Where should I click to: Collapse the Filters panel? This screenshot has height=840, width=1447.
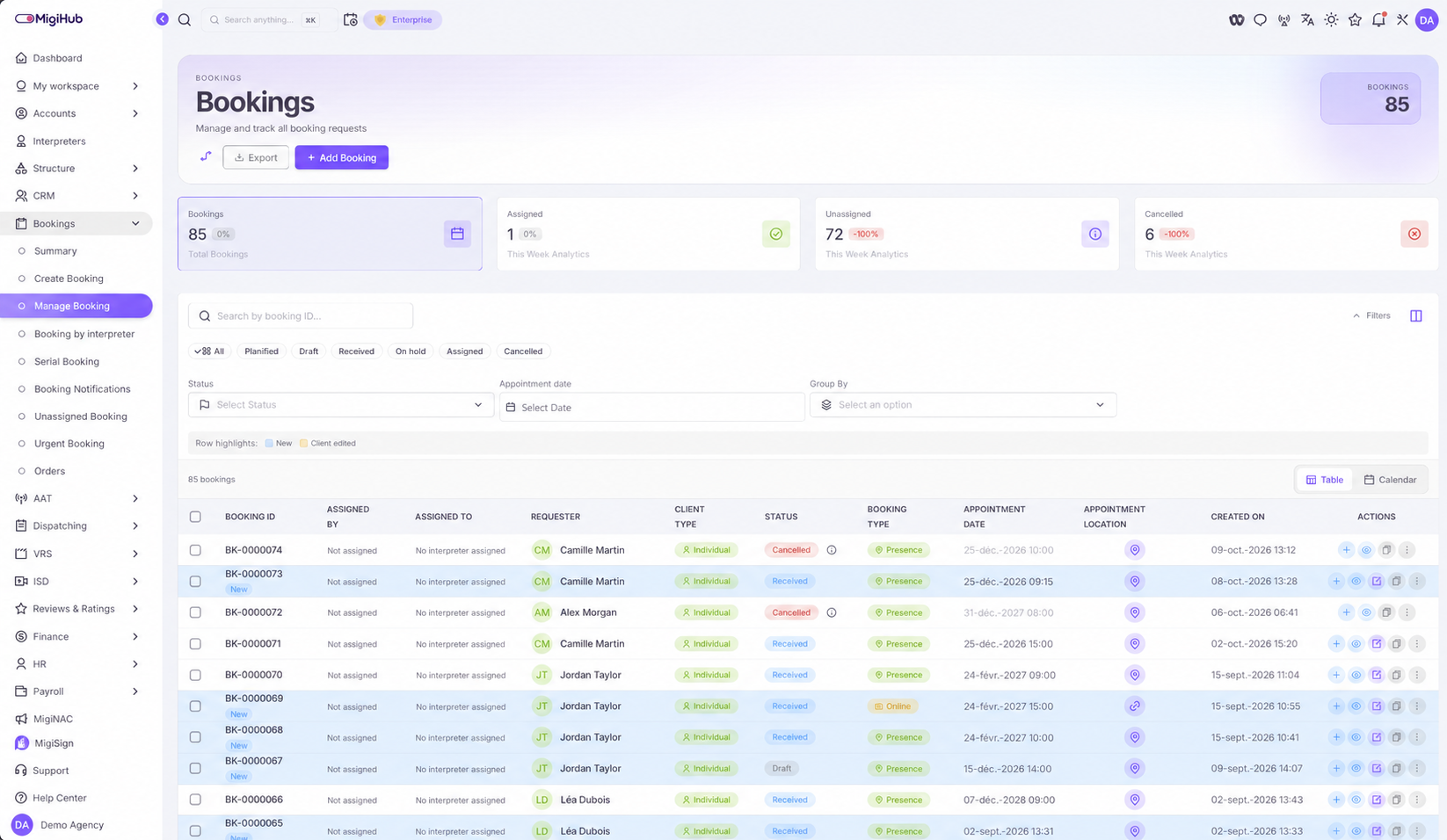click(1371, 315)
